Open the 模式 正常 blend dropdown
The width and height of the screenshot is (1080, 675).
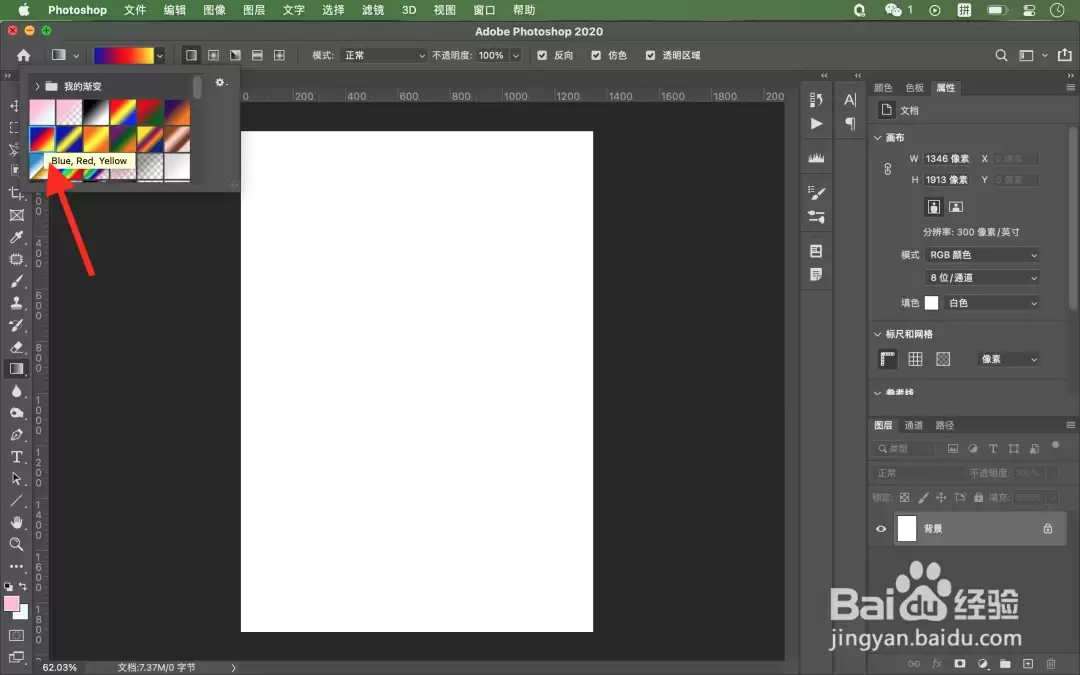pos(383,55)
